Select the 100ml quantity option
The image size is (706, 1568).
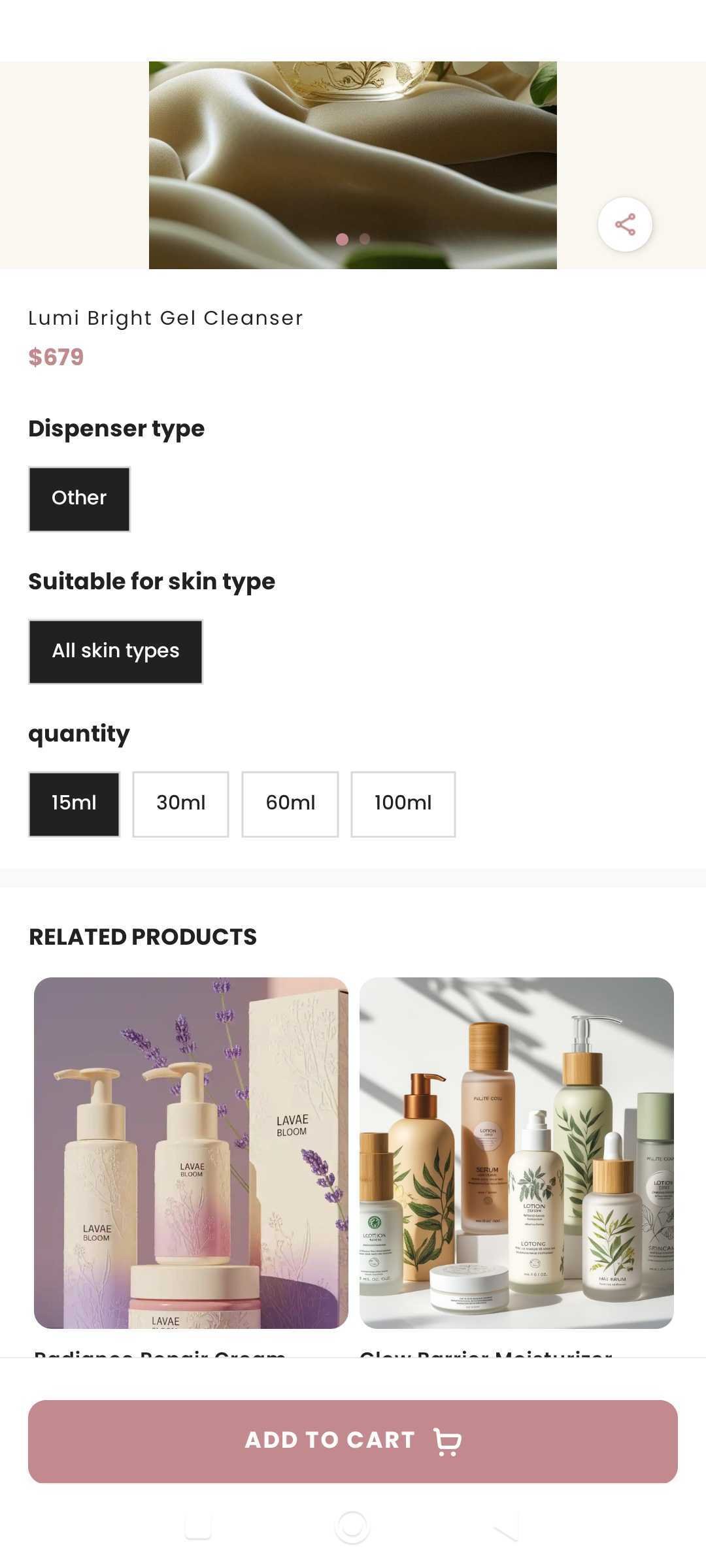click(x=403, y=804)
